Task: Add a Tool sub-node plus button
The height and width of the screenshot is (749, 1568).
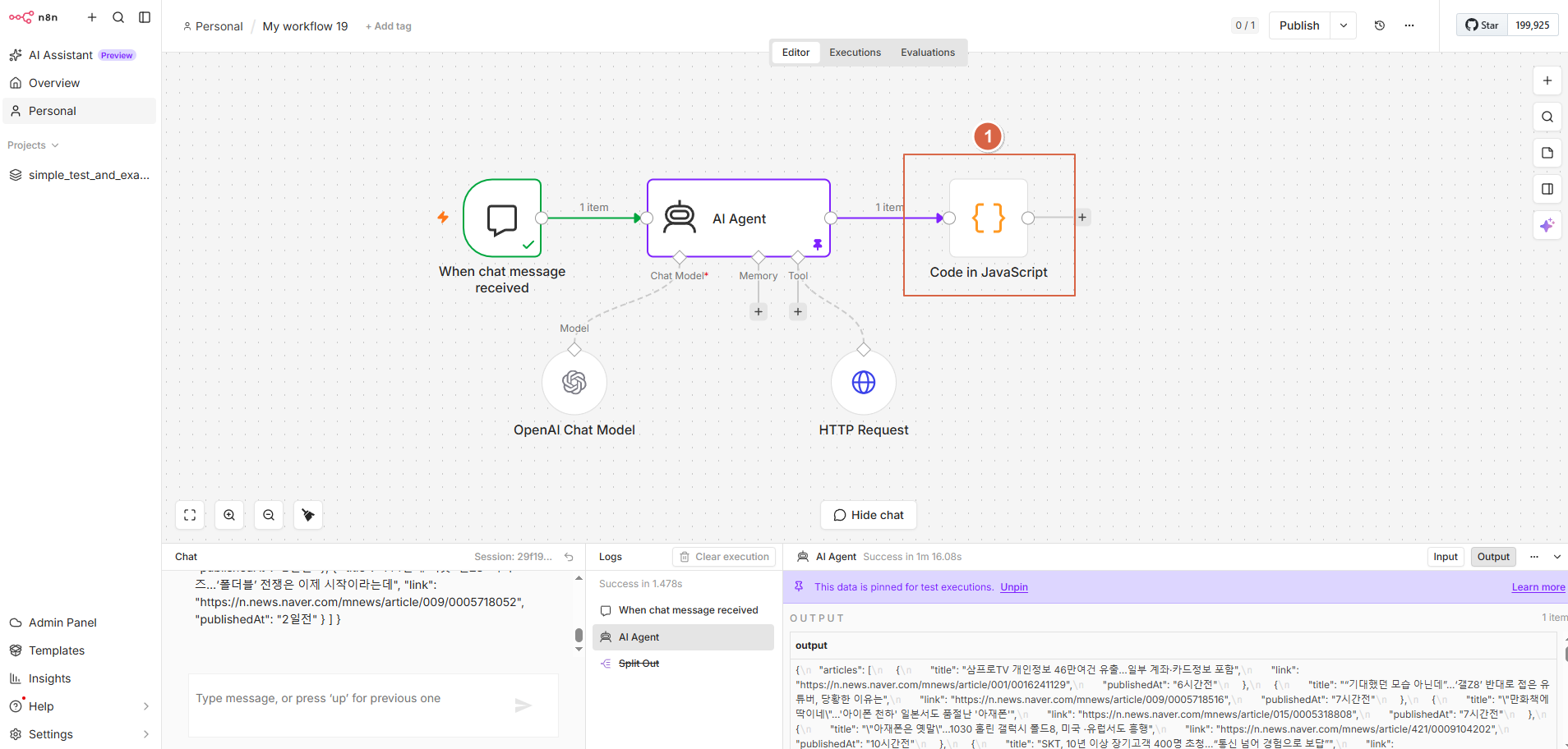Action: coord(798,311)
